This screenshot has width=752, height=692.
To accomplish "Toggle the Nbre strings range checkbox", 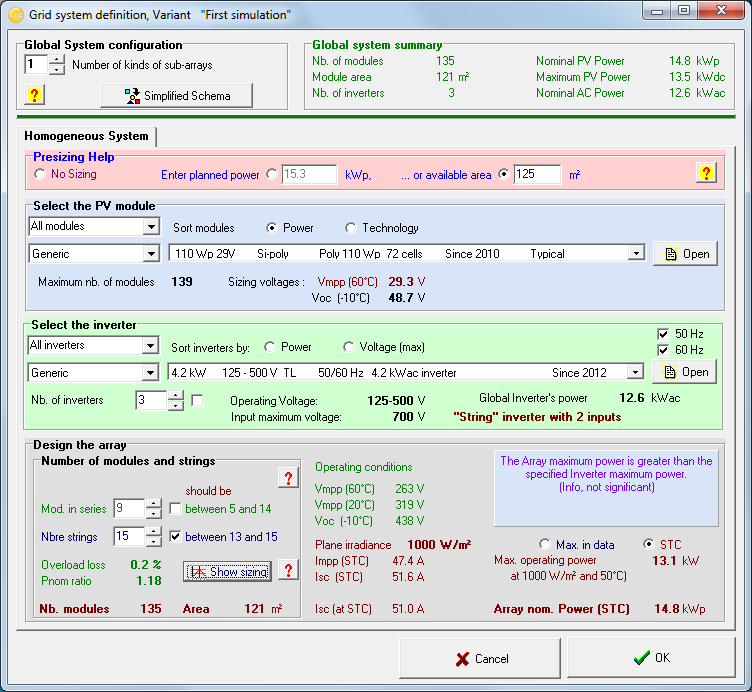I will [176, 537].
